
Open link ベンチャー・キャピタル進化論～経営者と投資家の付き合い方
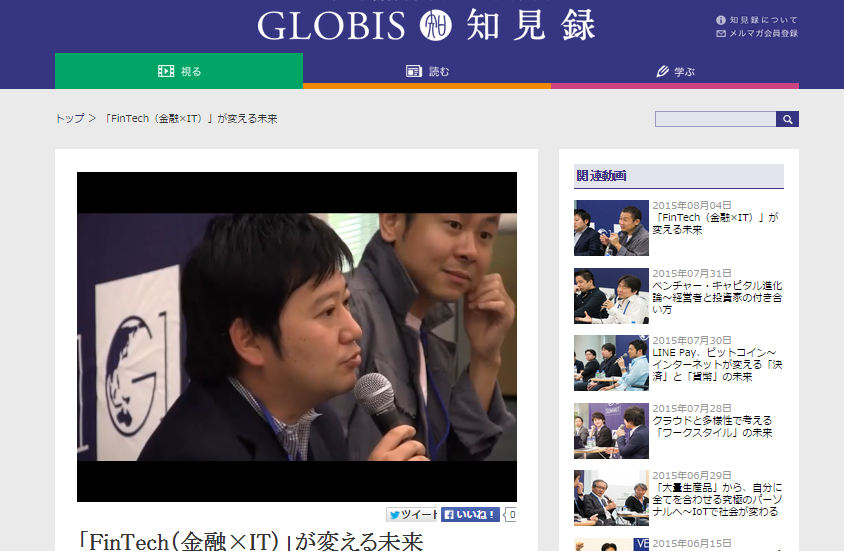click(717, 298)
